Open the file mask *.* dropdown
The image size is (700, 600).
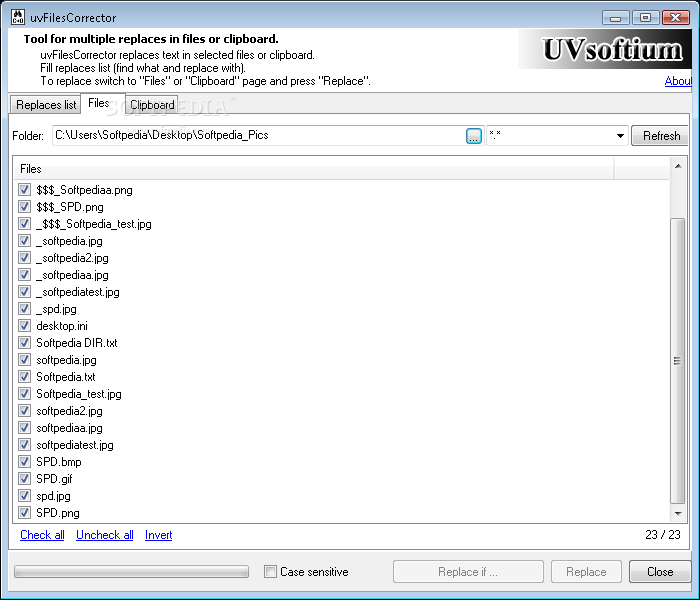(620, 136)
